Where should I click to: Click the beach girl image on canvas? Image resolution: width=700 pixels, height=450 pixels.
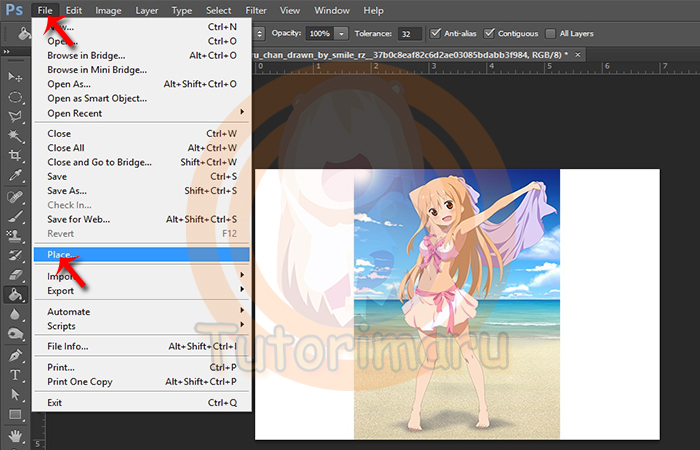[457, 304]
